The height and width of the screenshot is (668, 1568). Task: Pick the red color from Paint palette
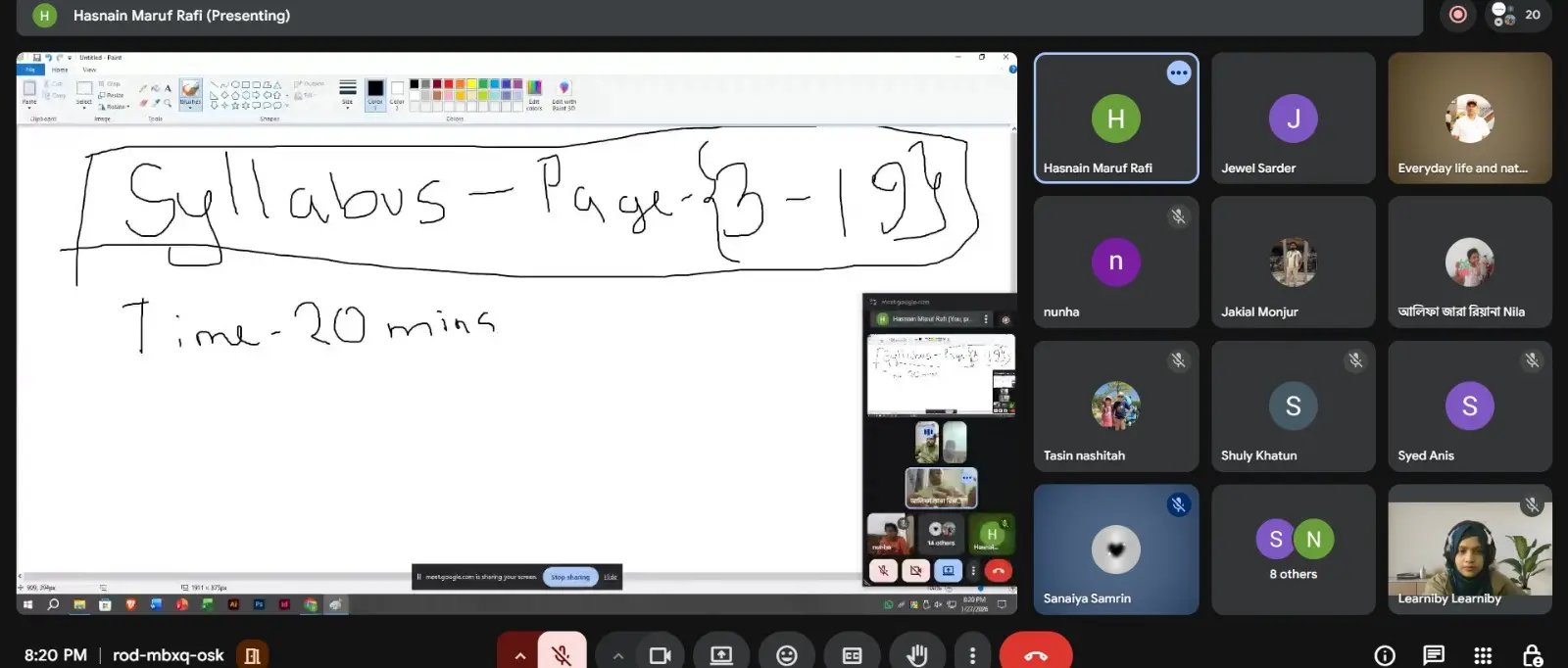pos(449,84)
